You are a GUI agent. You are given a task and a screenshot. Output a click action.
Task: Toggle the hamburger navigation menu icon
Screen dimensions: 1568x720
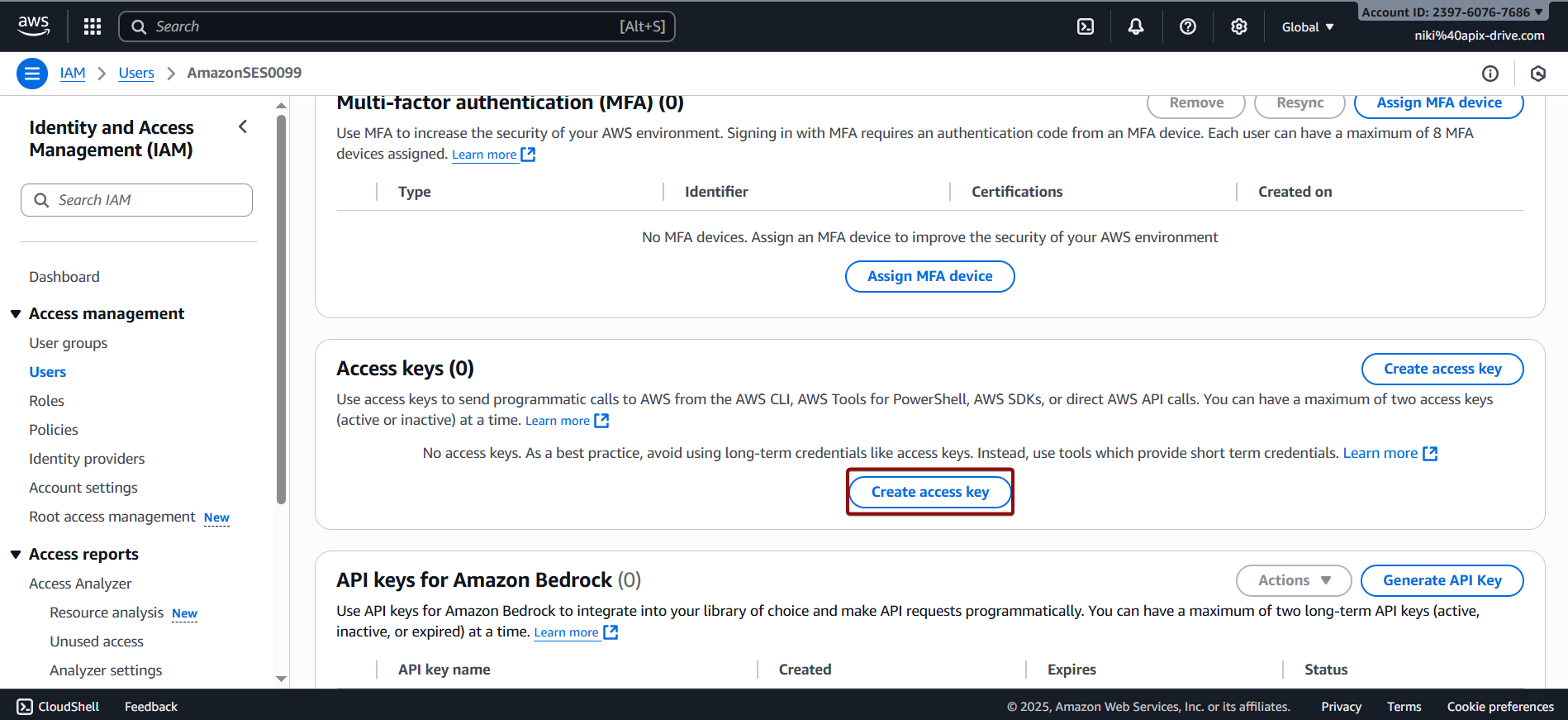[x=32, y=74]
